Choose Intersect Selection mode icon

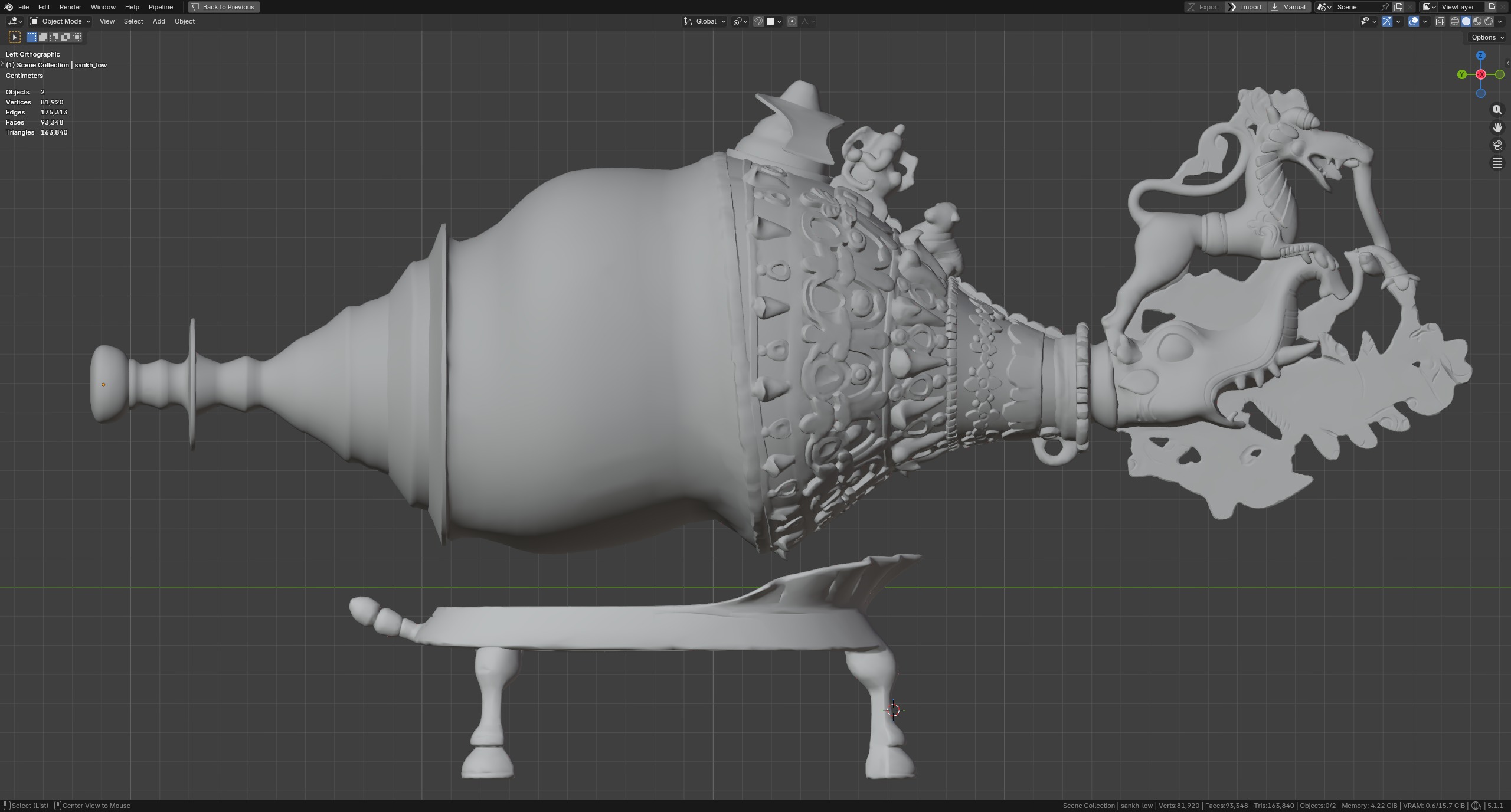77,37
